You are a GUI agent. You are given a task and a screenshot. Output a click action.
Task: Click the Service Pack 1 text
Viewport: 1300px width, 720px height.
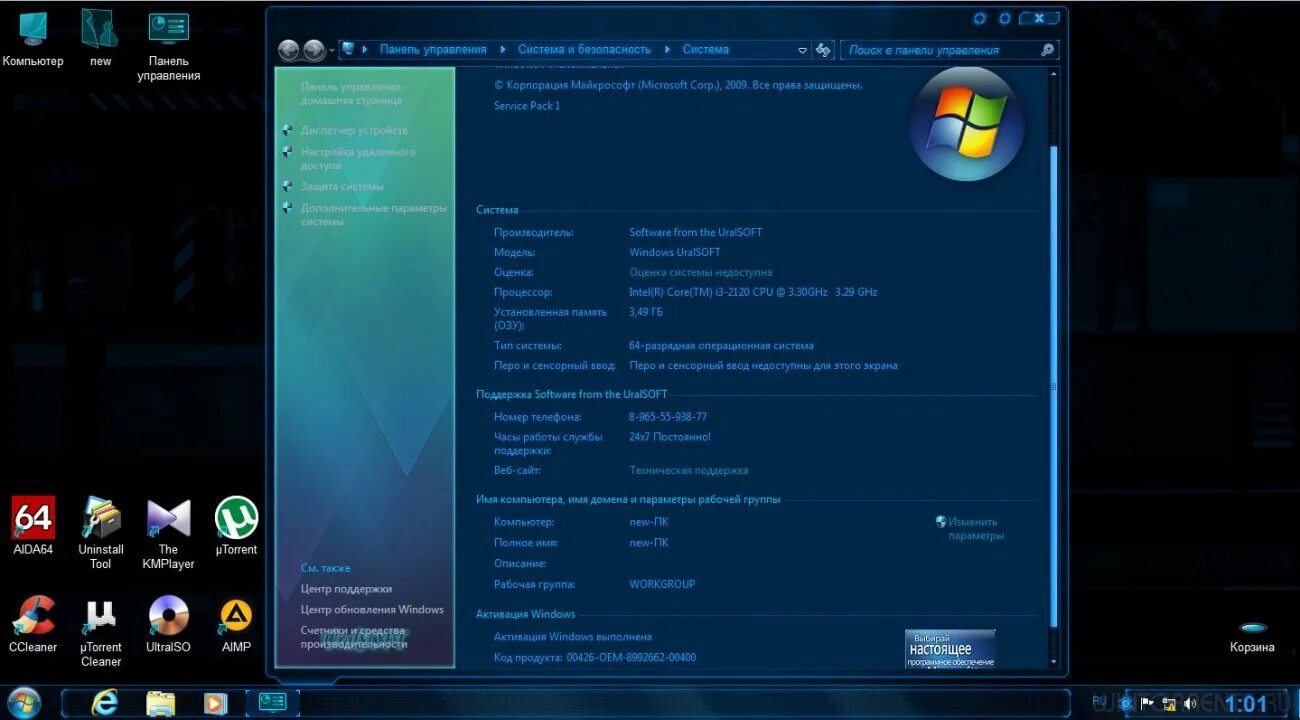coord(527,106)
